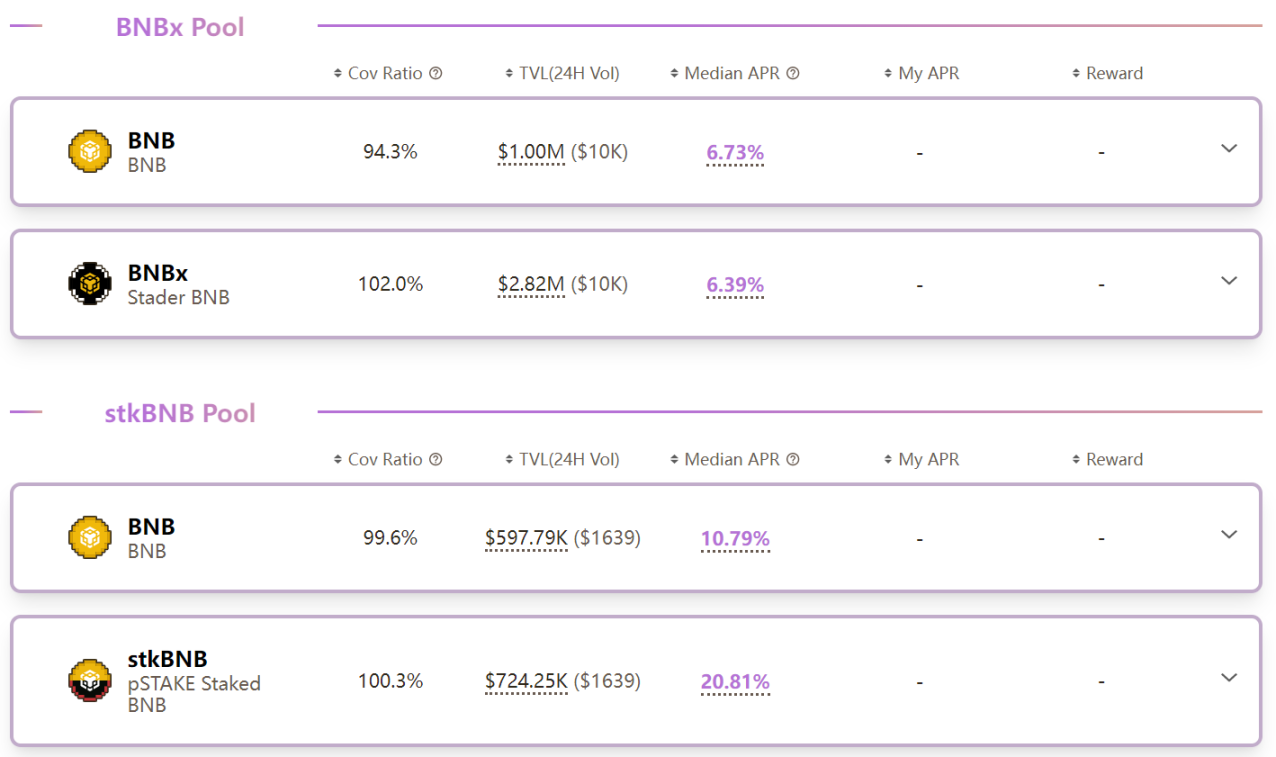Screen dimensions: 1276x757
Task: Expand the BNBx Stader BNB row
Action: click(1229, 281)
